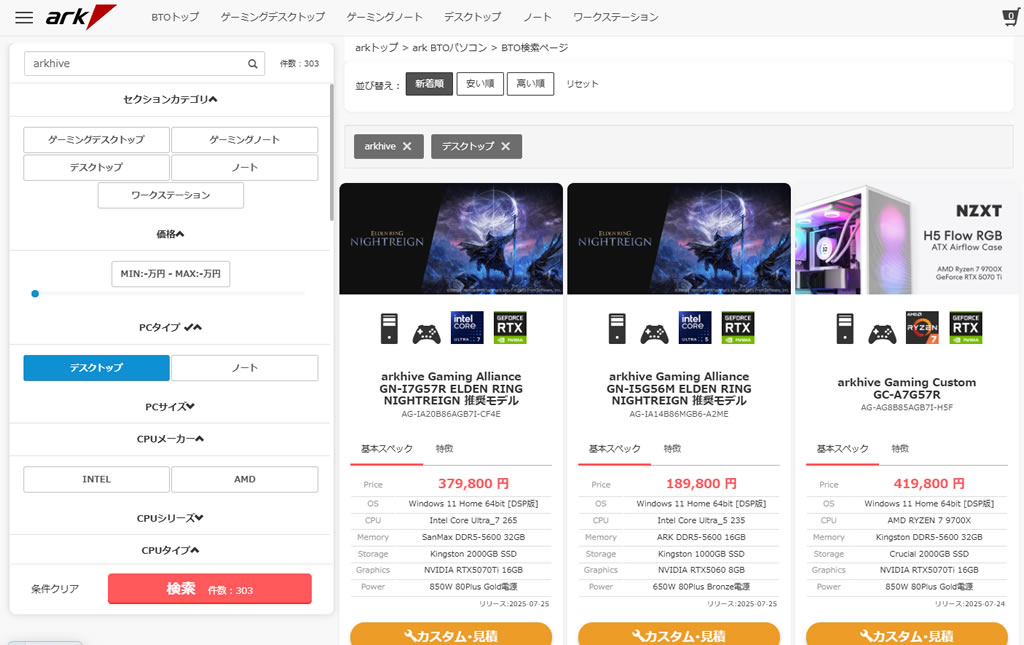Click the Intel Core Ultra 7 badge icon

(x=468, y=327)
